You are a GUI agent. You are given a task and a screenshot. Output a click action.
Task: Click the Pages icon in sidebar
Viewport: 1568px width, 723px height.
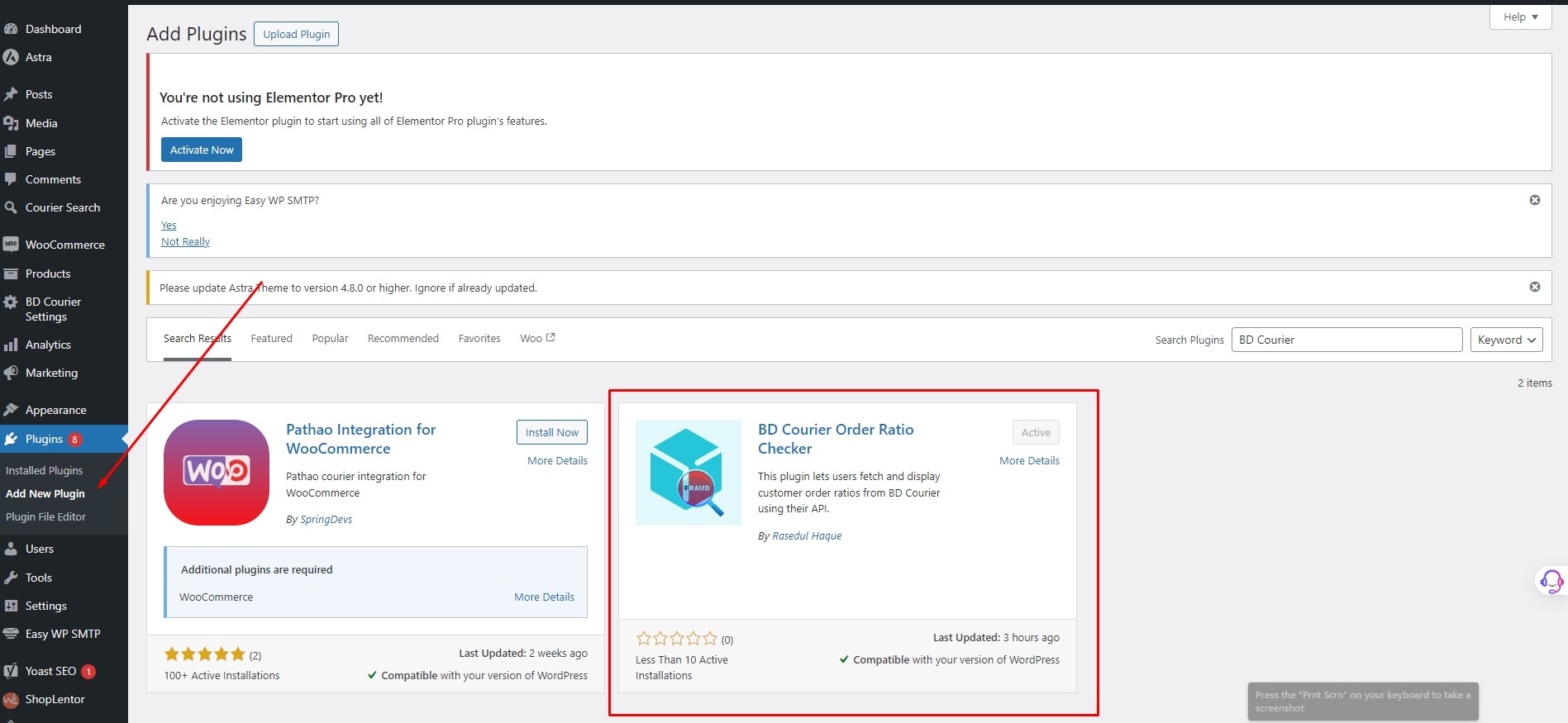[11, 151]
